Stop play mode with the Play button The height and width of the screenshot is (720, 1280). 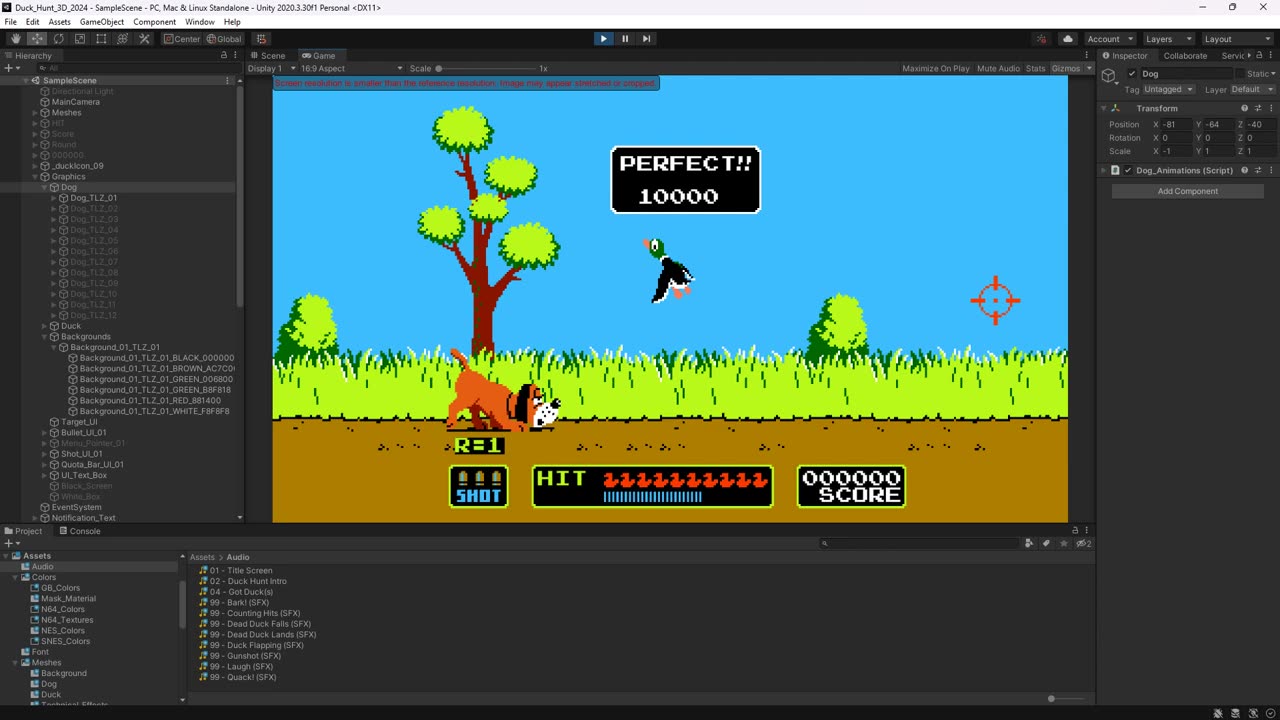click(603, 39)
